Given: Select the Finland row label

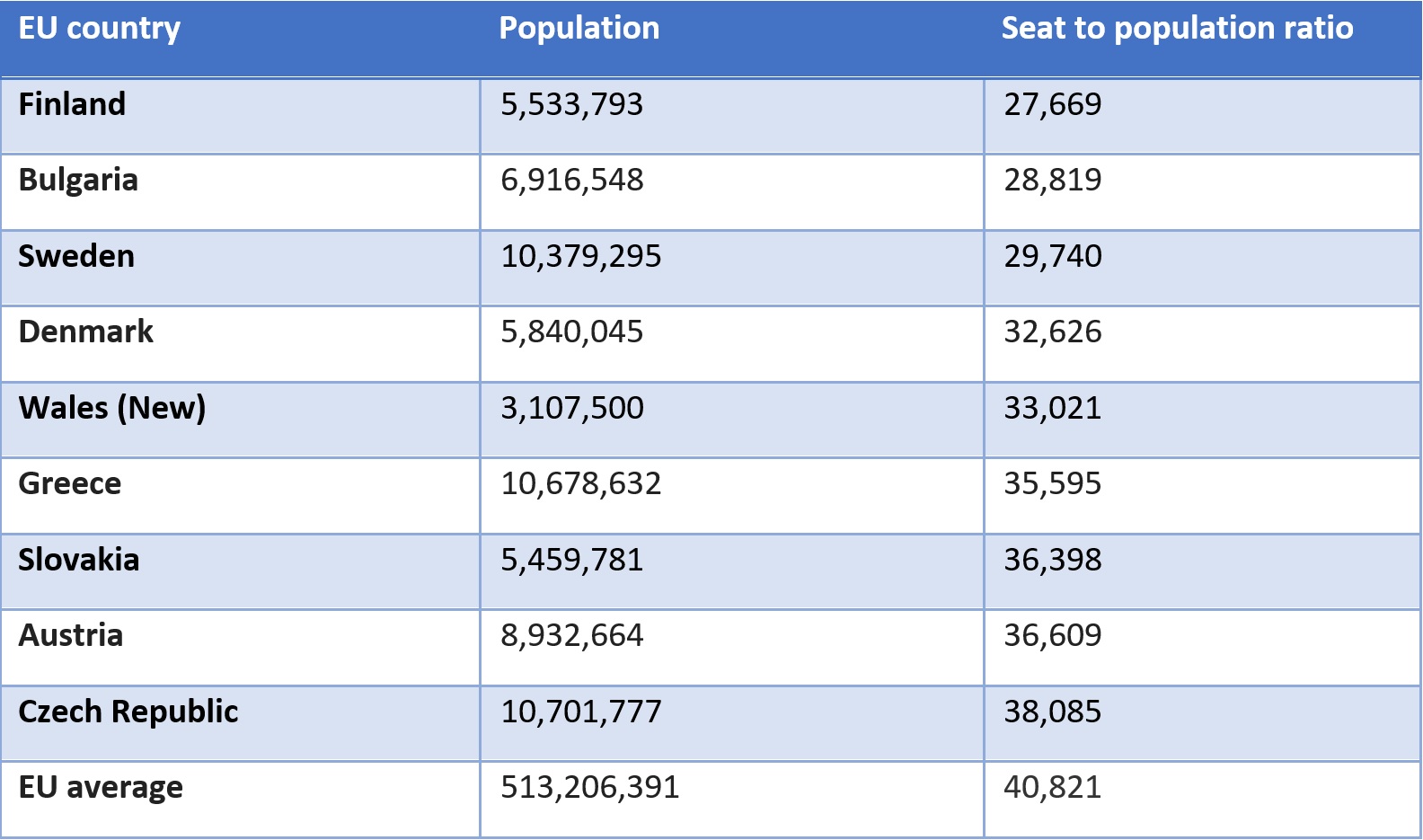Looking at the screenshot, I should 72,104.
